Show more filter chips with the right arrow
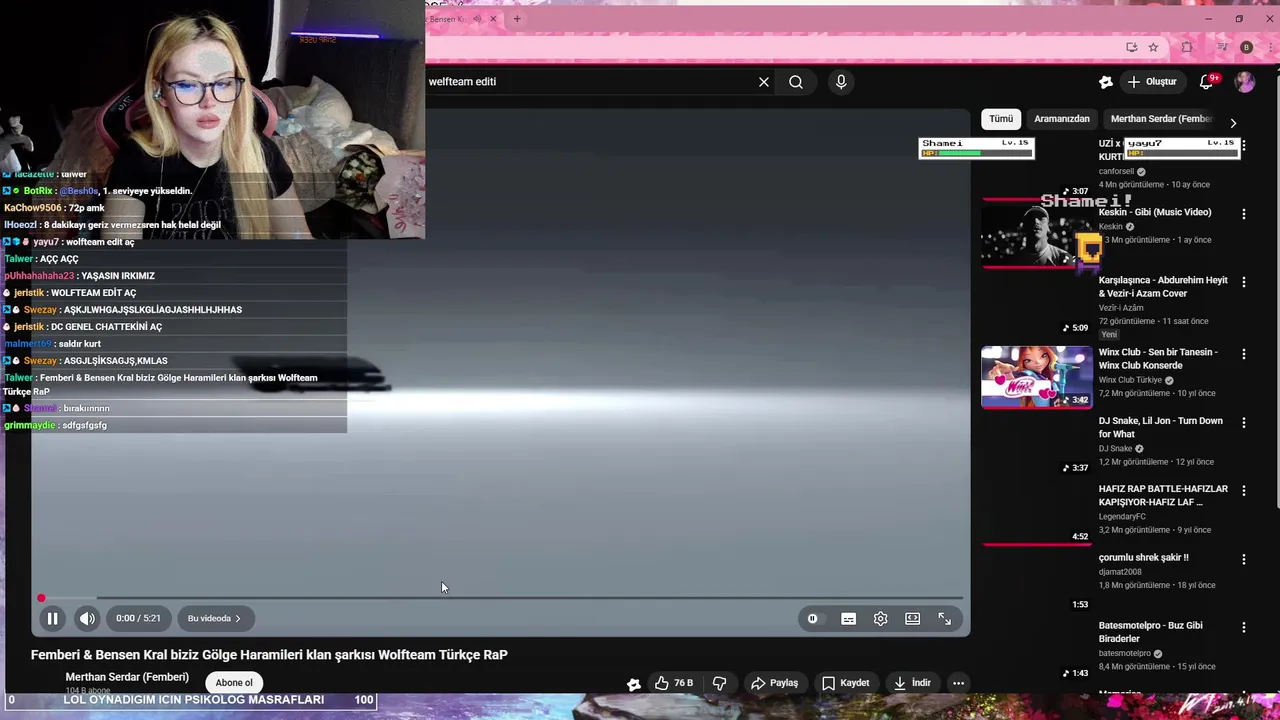This screenshot has width=1280, height=720. pyautogui.click(x=1233, y=122)
